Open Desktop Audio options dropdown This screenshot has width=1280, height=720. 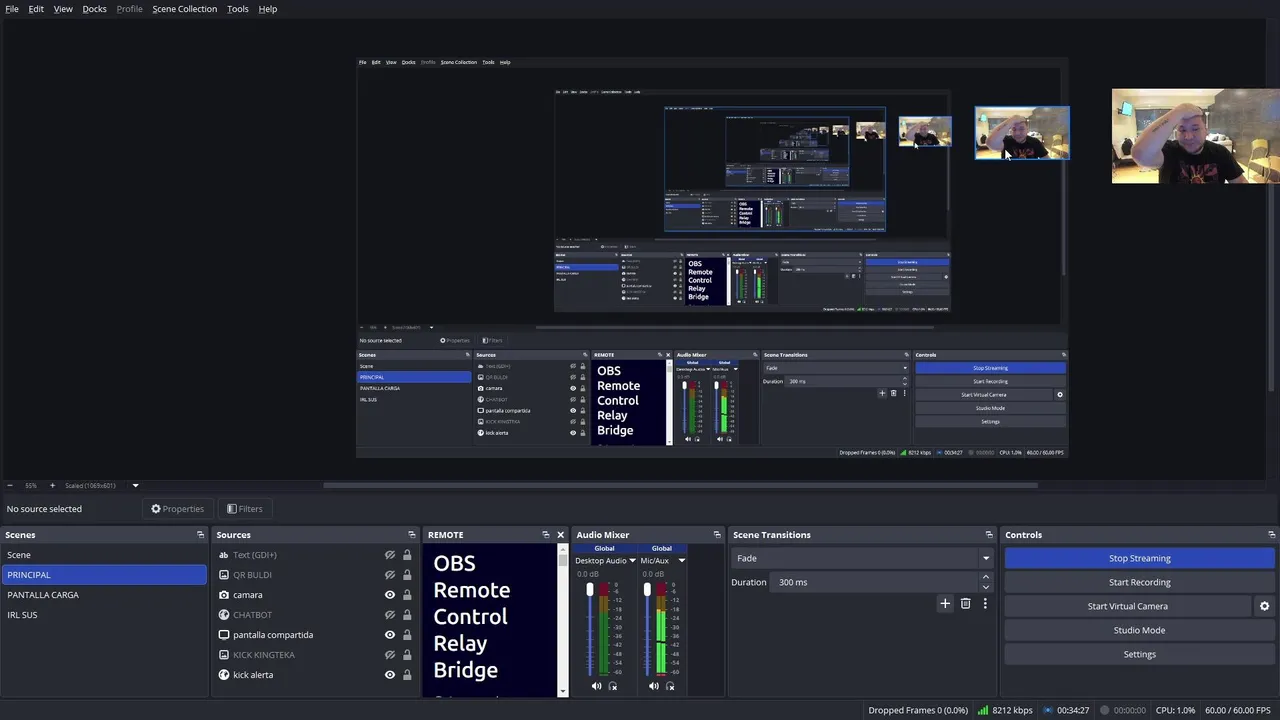pyautogui.click(x=632, y=561)
